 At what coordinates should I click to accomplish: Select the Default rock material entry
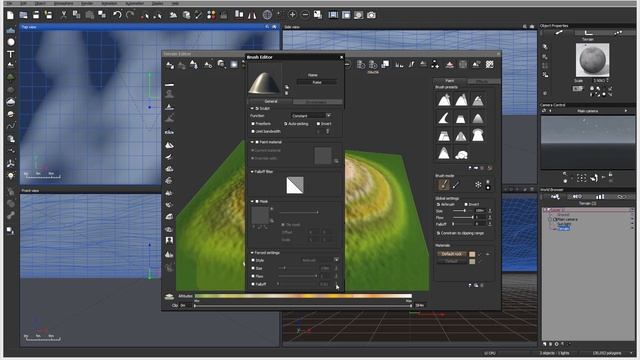(452, 254)
